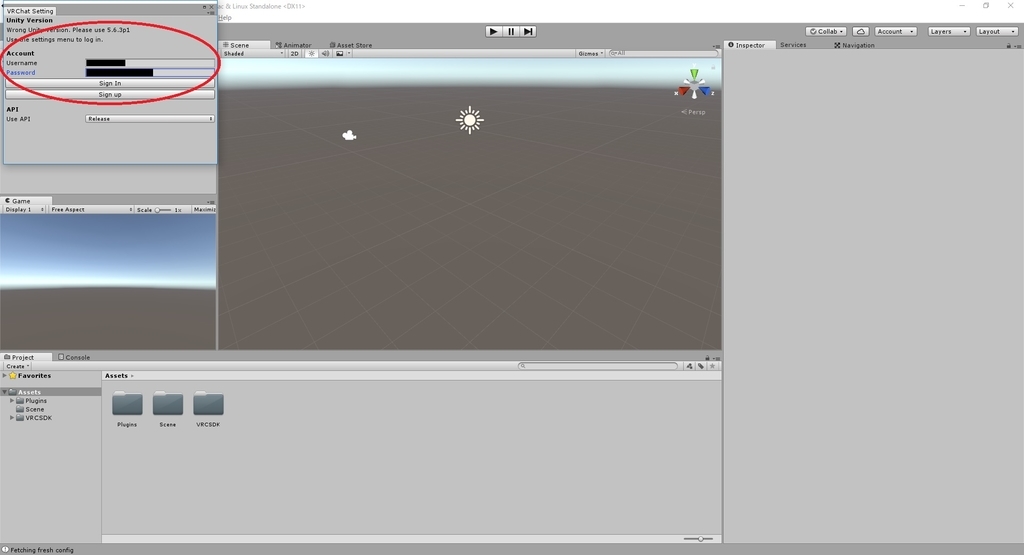Adjust the Game view Scale slider
This screenshot has width=1024, height=555.
pos(163,210)
